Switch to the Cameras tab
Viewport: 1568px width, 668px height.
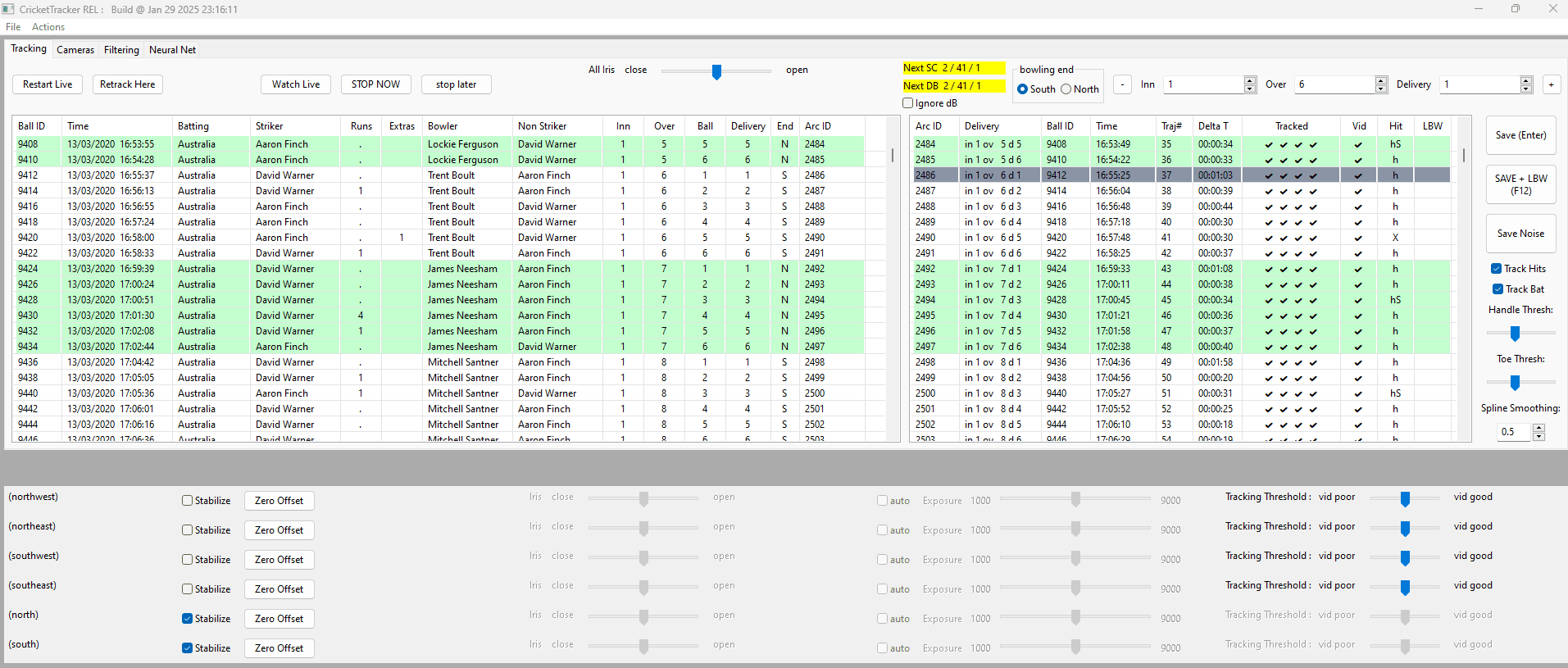click(75, 50)
